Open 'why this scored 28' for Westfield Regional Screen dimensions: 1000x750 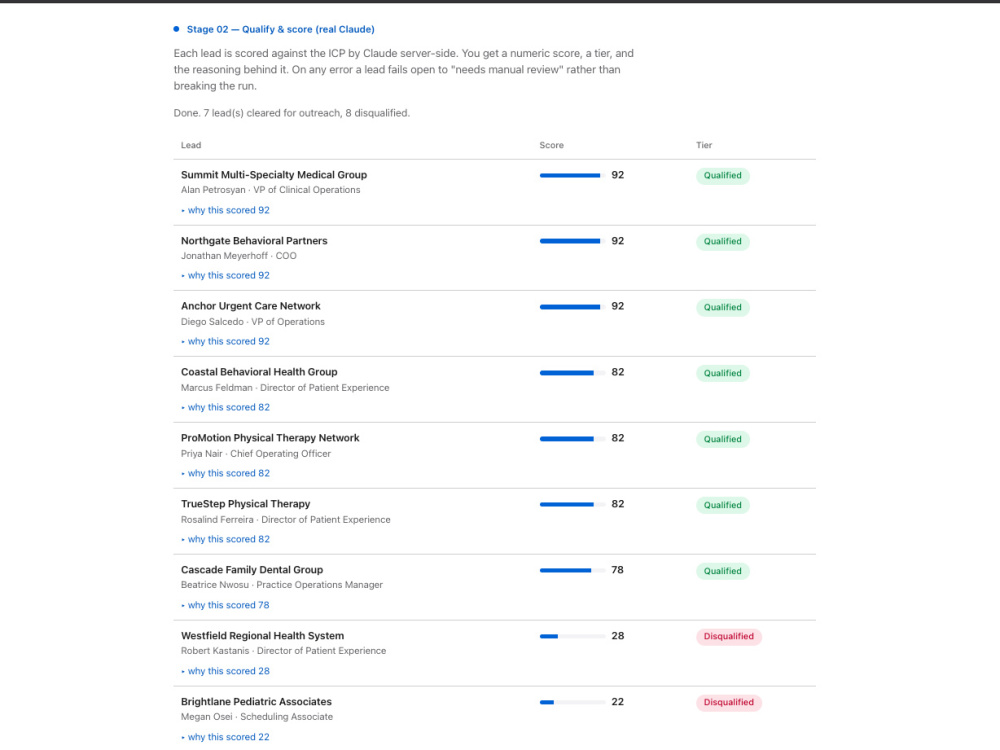(225, 671)
